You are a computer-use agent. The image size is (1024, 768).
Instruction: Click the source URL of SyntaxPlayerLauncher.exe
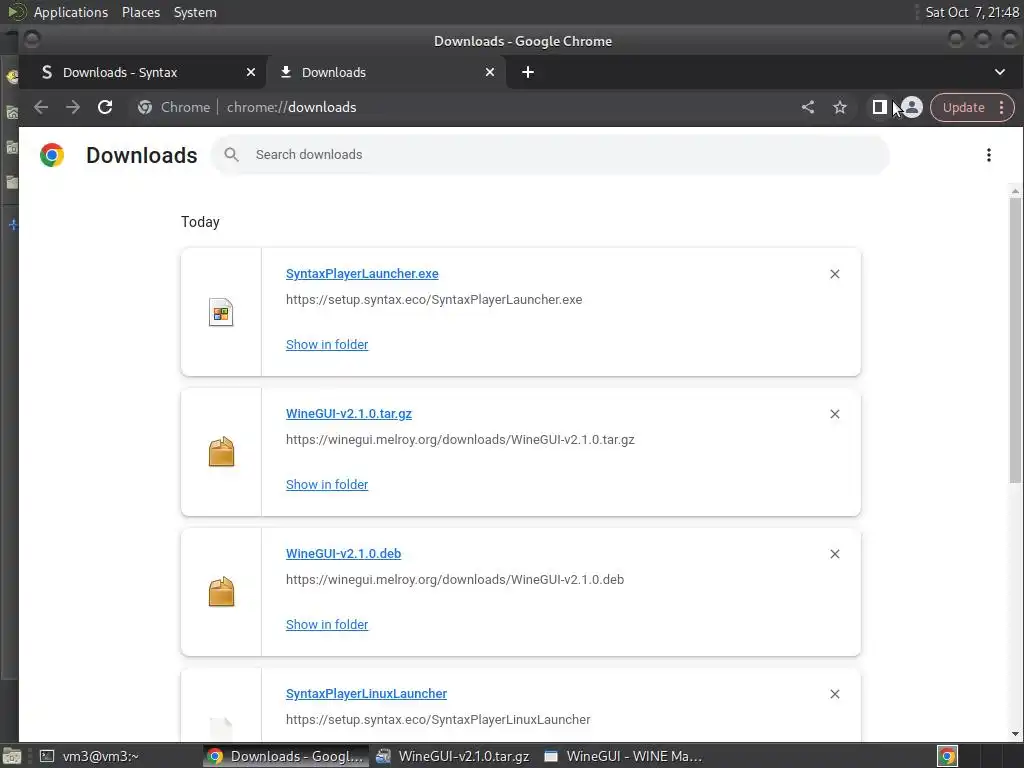coord(434,300)
